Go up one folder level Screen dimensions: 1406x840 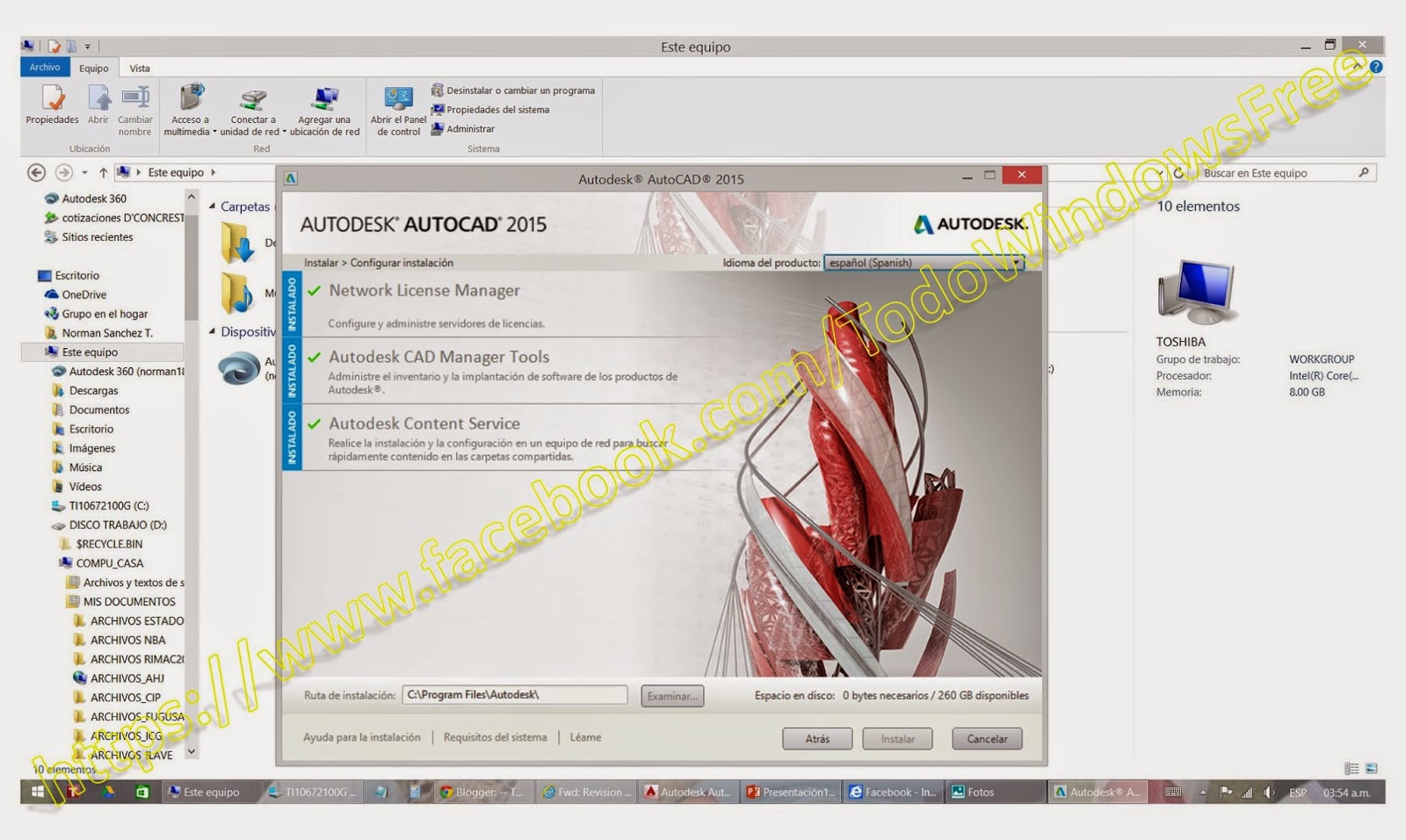(x=103, y=173)
